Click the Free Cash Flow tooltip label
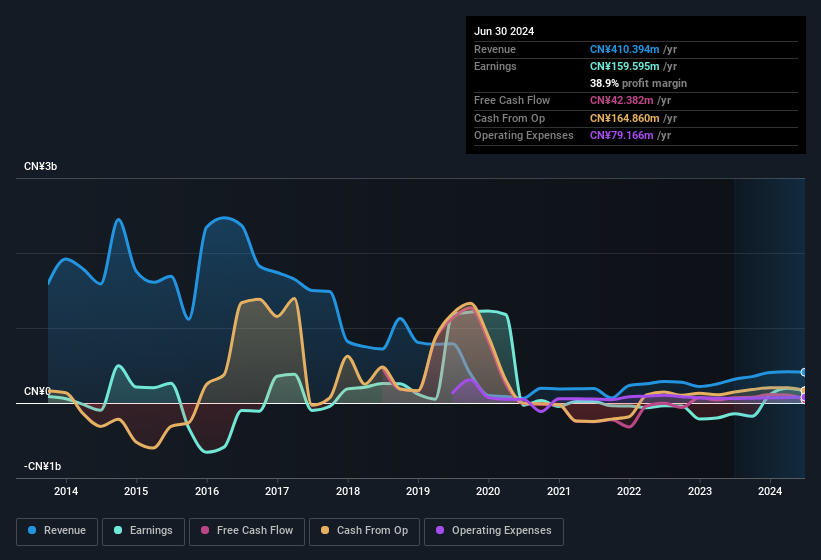Viewport: 821px width, 560px height. [x=512, y=100]
